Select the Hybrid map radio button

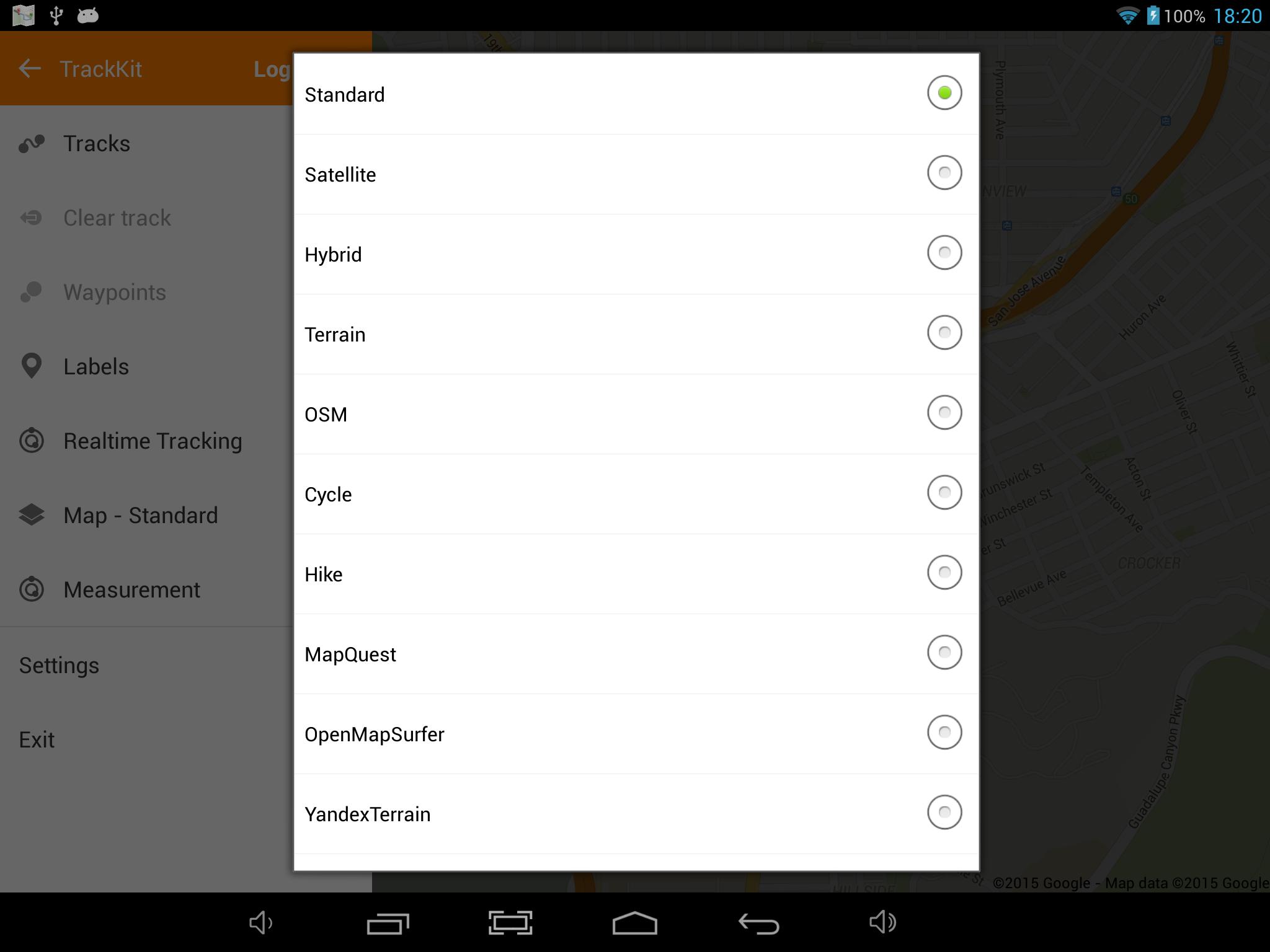coord(942,252)
